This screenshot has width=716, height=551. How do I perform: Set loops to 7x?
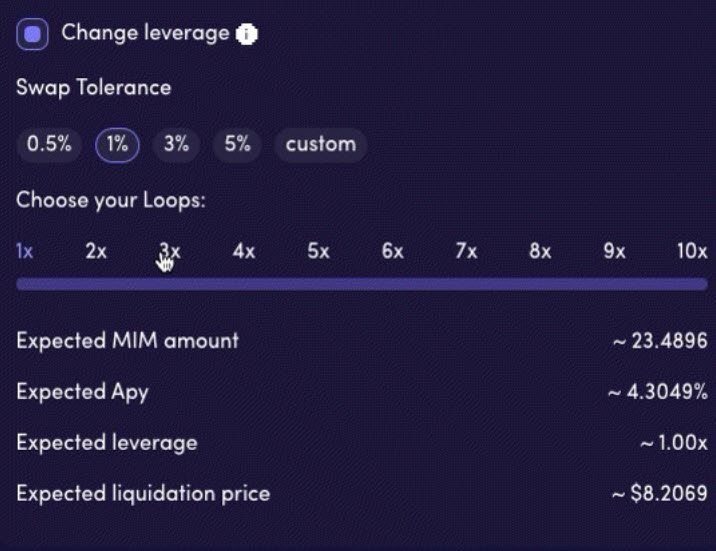tap(466, 251)
